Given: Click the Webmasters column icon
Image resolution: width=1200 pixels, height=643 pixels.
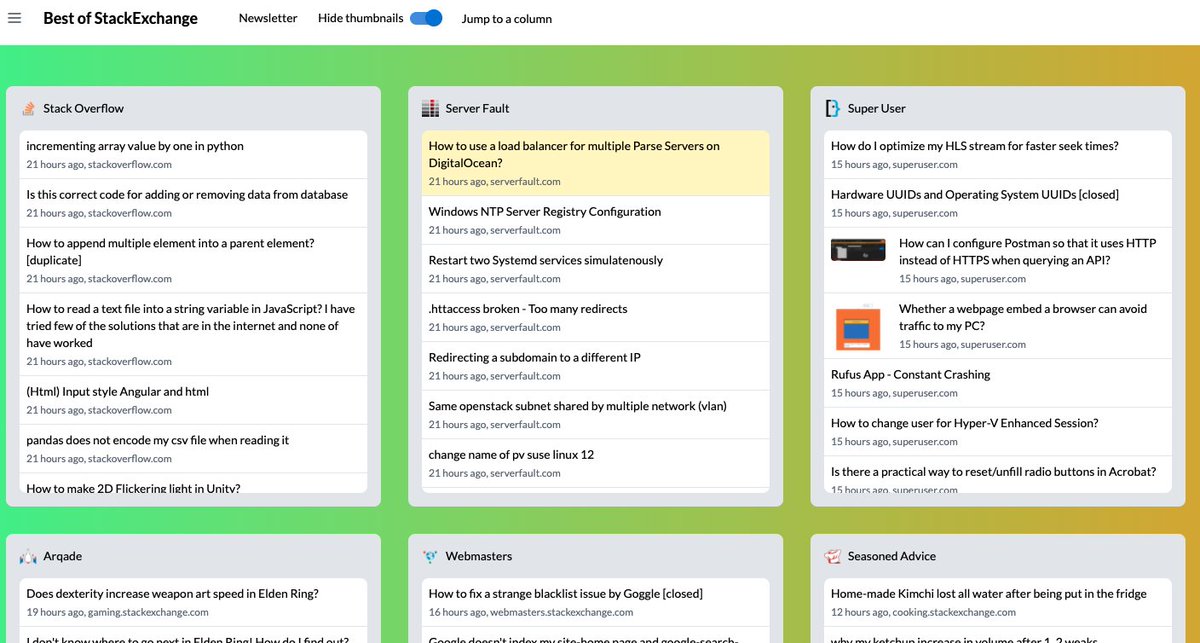Looking at the screenshot, I should [x=430, y=556].
